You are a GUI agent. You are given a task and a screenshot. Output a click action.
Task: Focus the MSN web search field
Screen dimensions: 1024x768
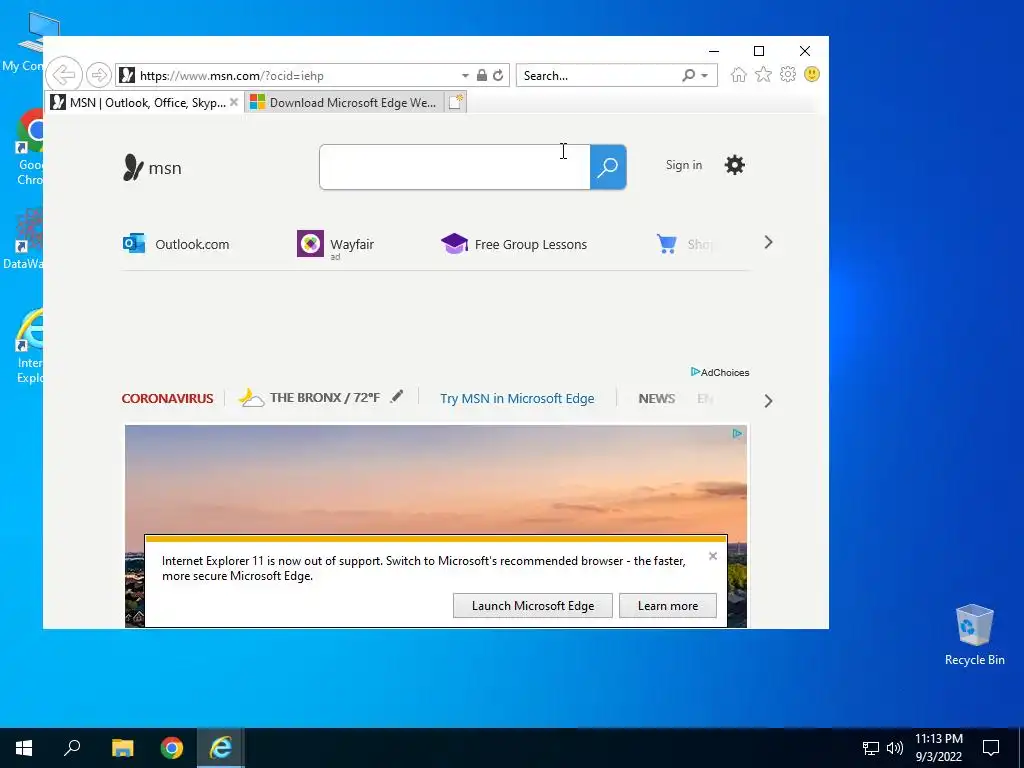pyautogui.click(x=455, y=167)
